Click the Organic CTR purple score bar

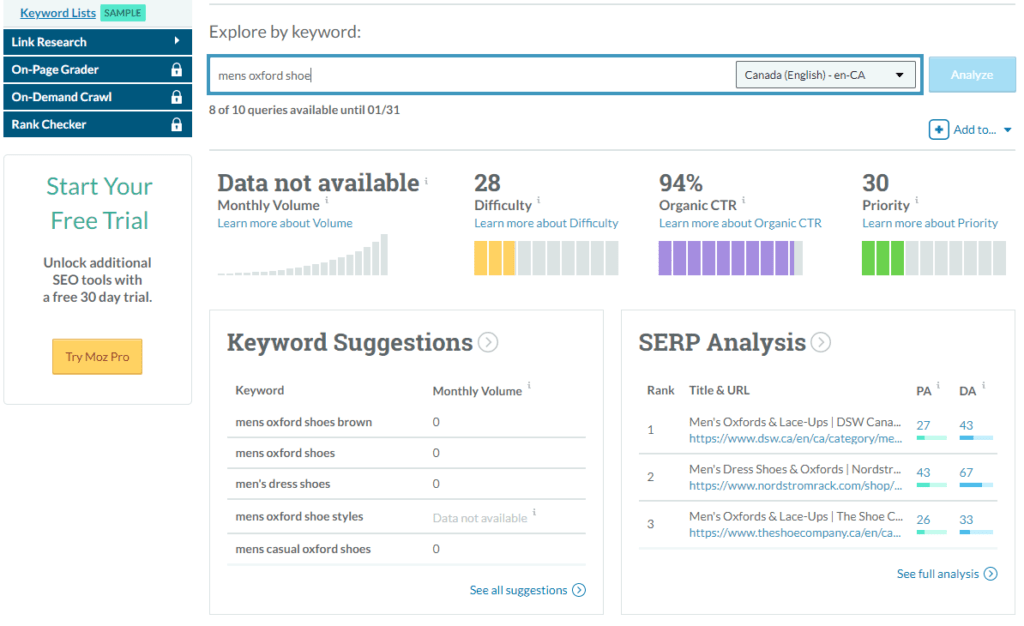pyautogui.click(x=731, y=258)
